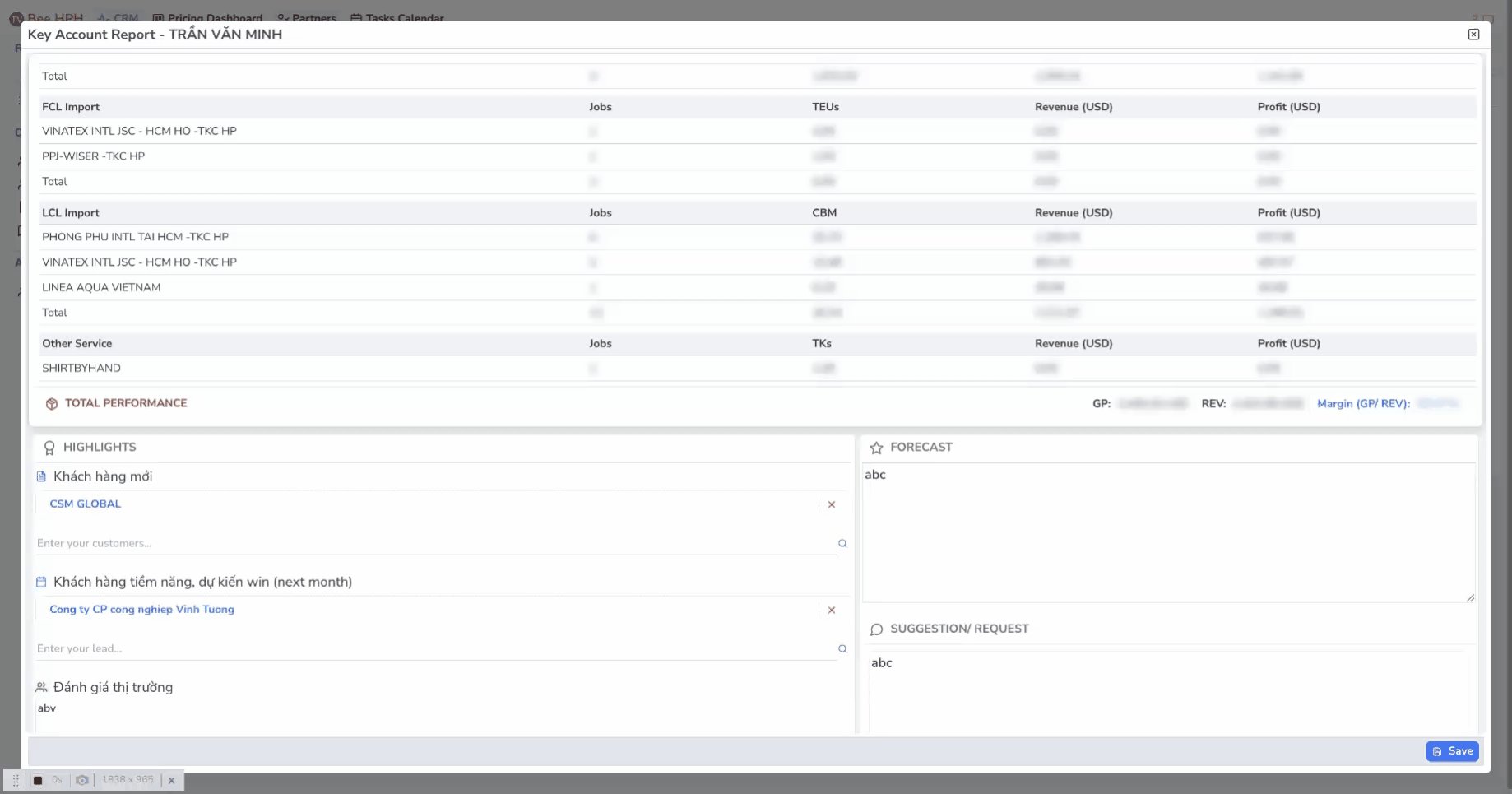Grab the Forecast textarea resize handle
The width and height of the screenshot is (1512, 794).
pos(1470,598)
